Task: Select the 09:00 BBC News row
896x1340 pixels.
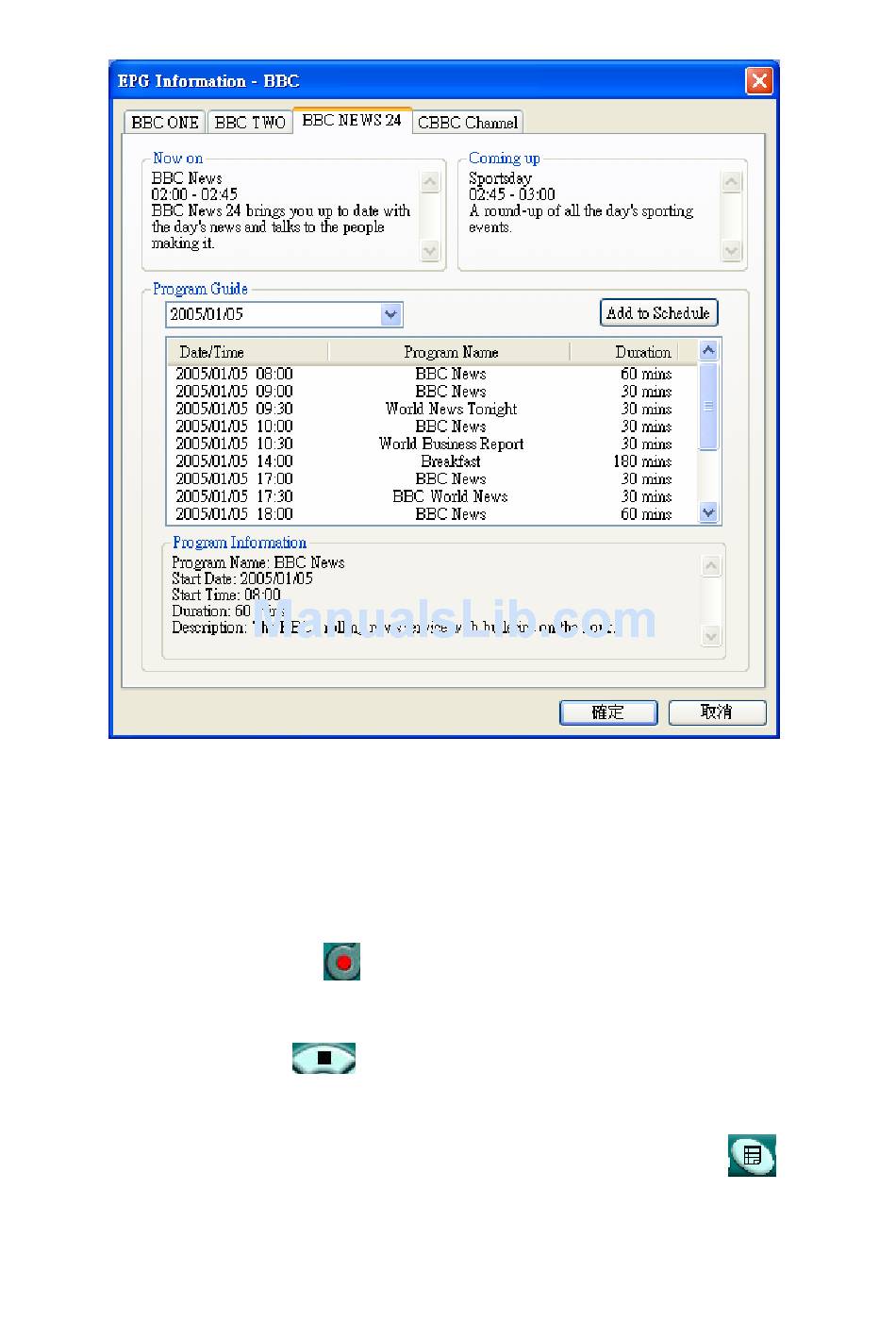Action: coord(432,392)
